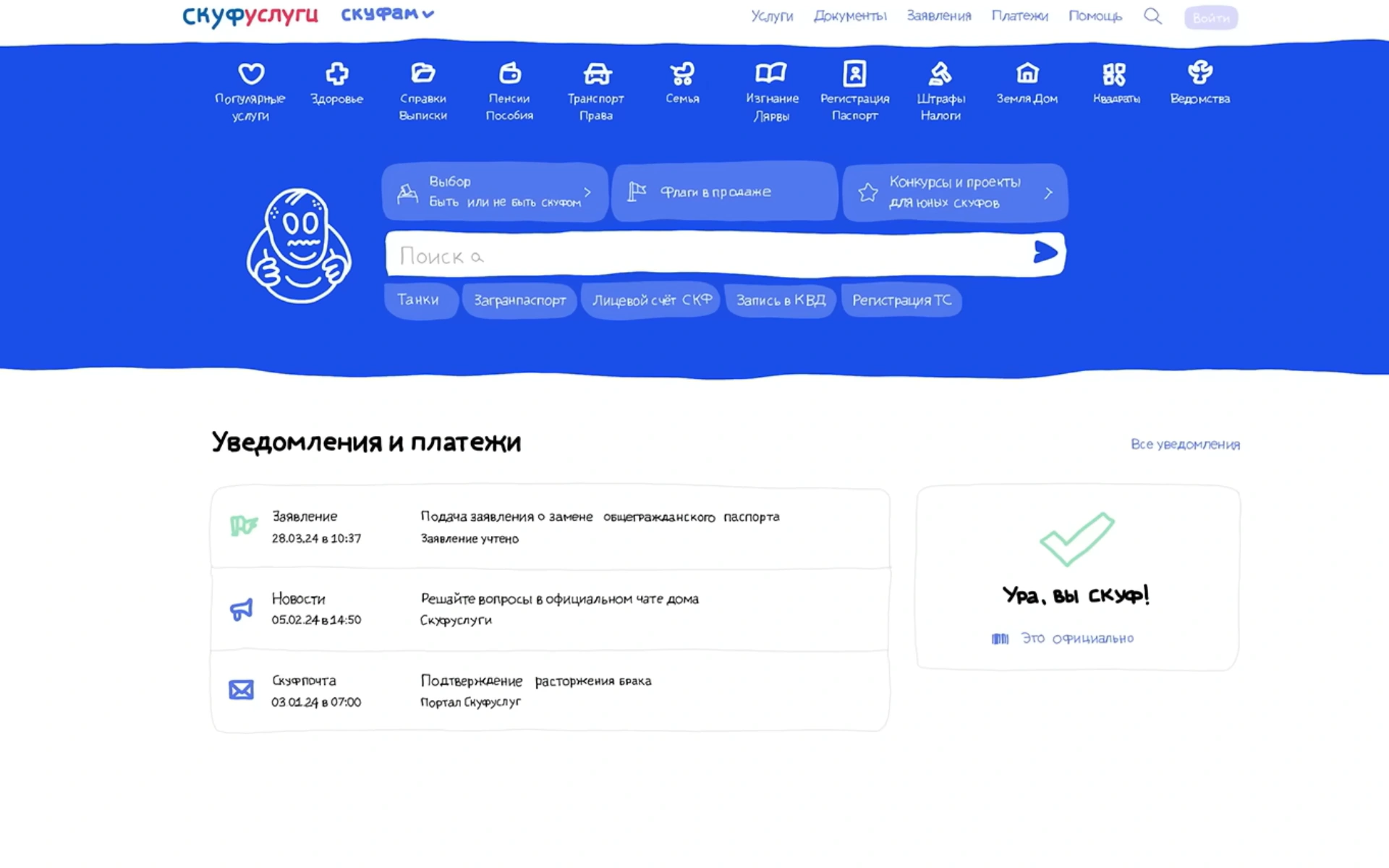
Task: Open the Семья stroller icon
Action: click(x=681, y=74)
